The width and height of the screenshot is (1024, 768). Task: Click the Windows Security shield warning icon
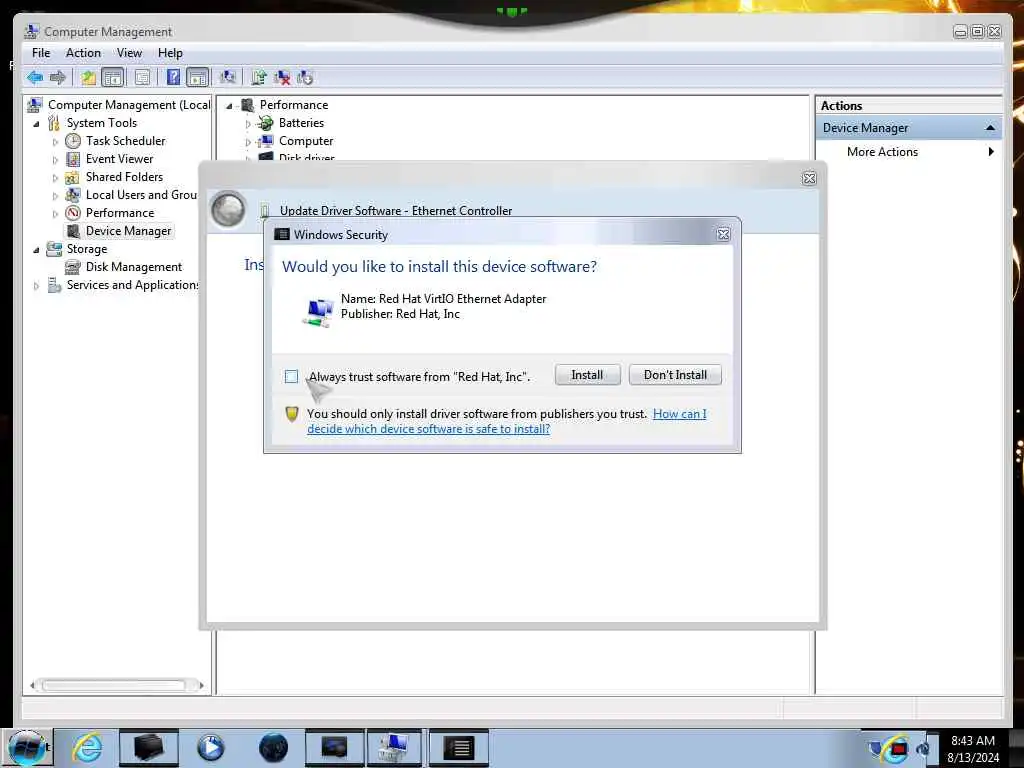[292, 414]
